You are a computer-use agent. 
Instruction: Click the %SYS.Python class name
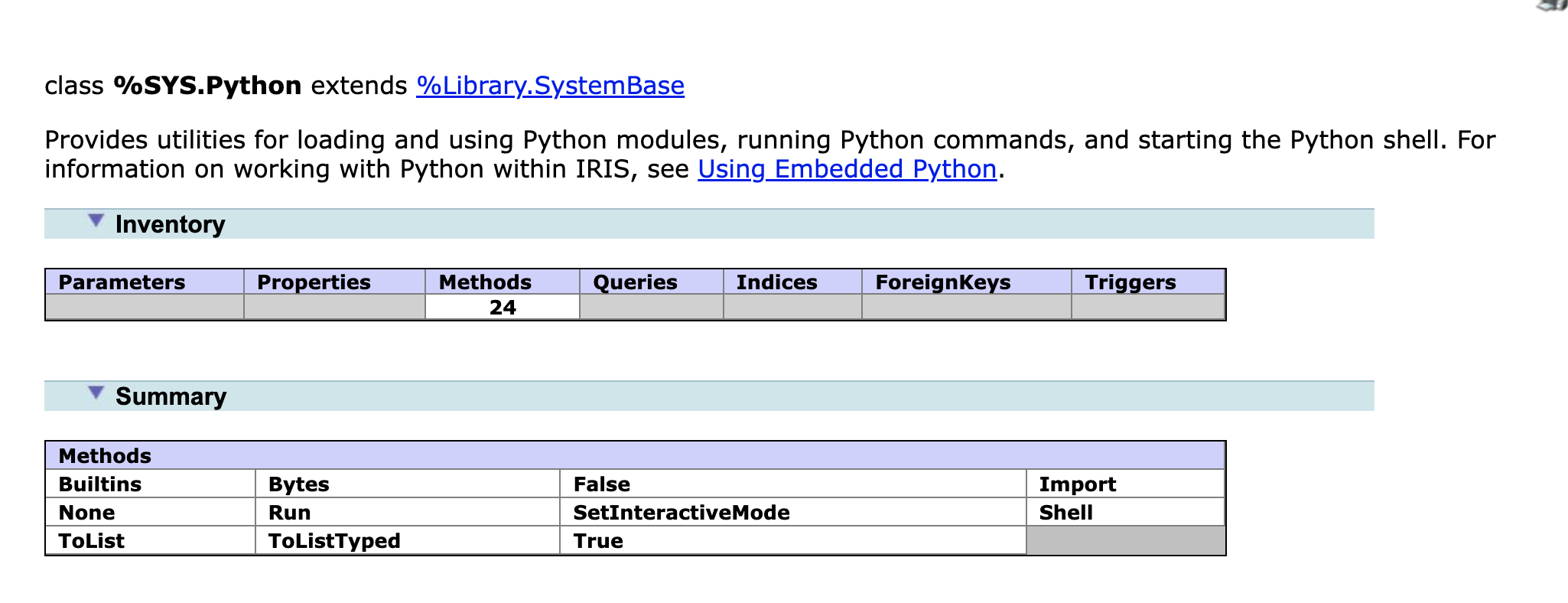[207, 85]
